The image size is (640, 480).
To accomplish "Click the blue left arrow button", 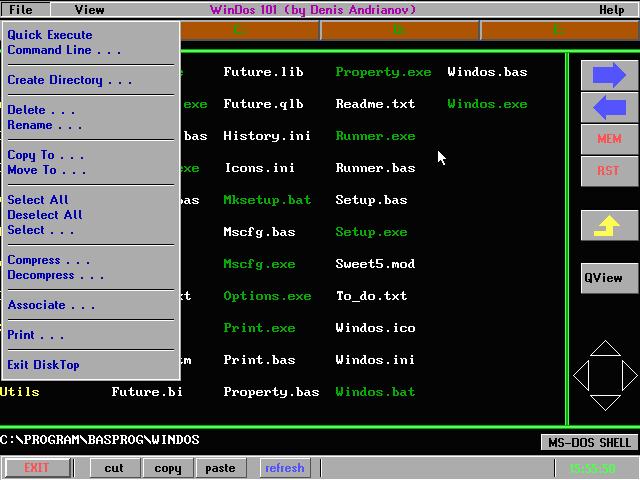I will click(x=609, y=107).
